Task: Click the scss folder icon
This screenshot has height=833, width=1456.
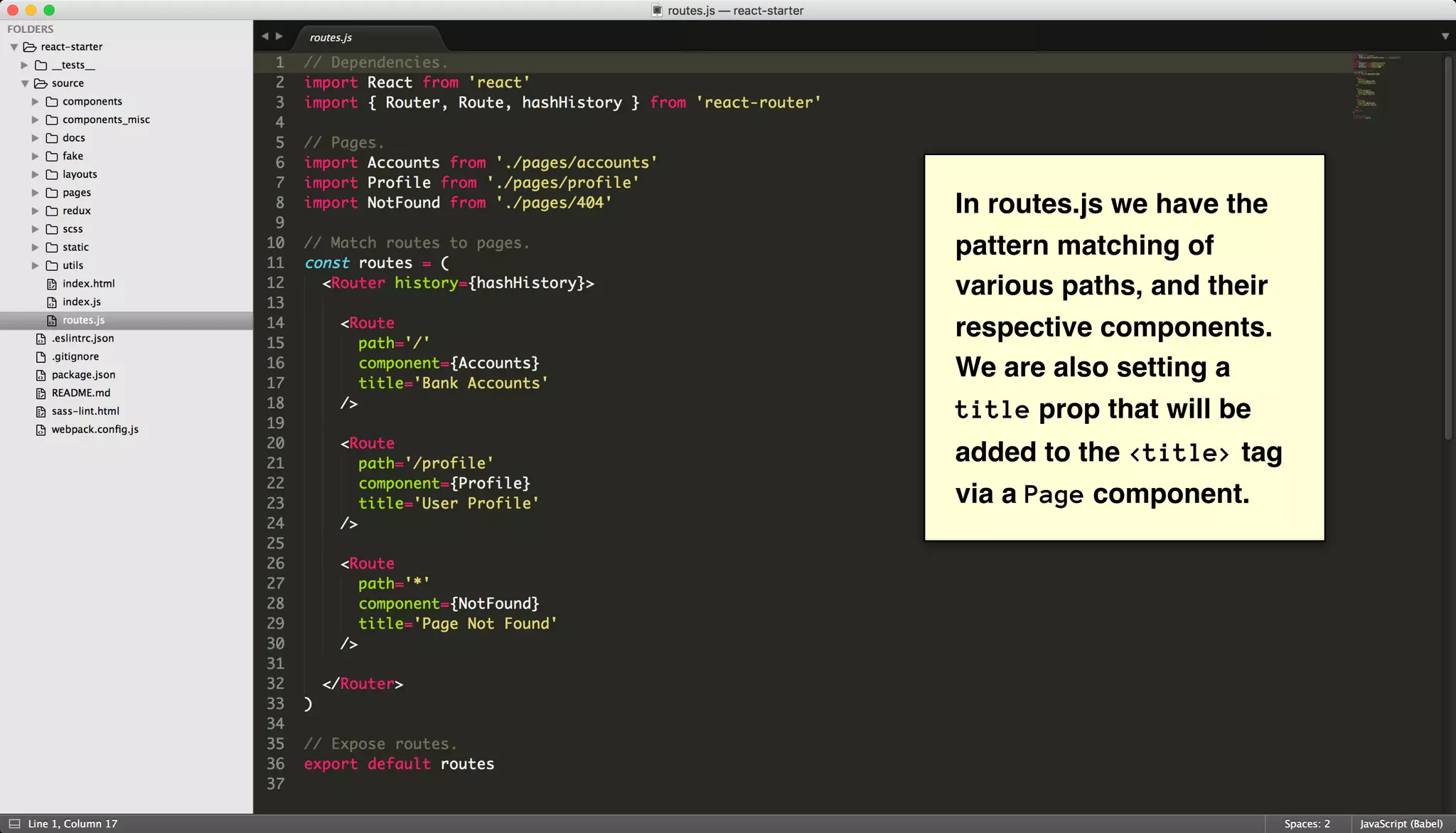Action: (52, 229)
